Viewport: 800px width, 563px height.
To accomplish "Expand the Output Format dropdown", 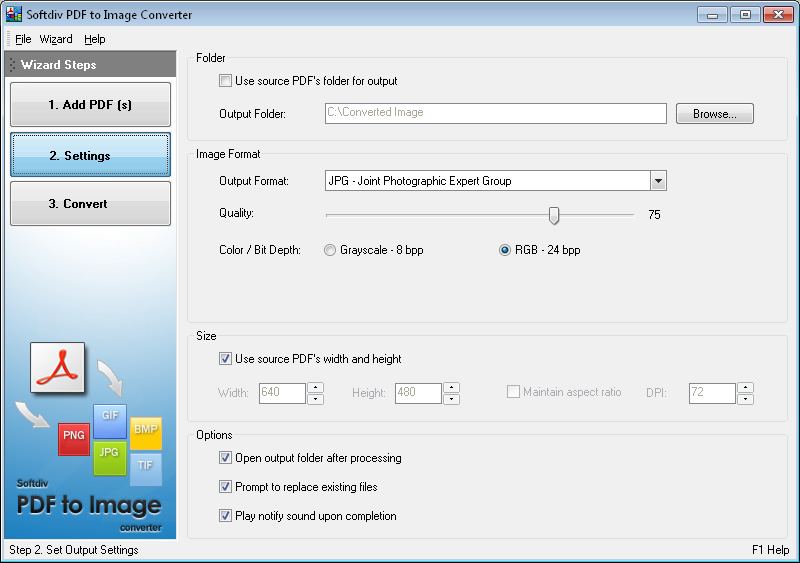I will [x=657, y=181].
